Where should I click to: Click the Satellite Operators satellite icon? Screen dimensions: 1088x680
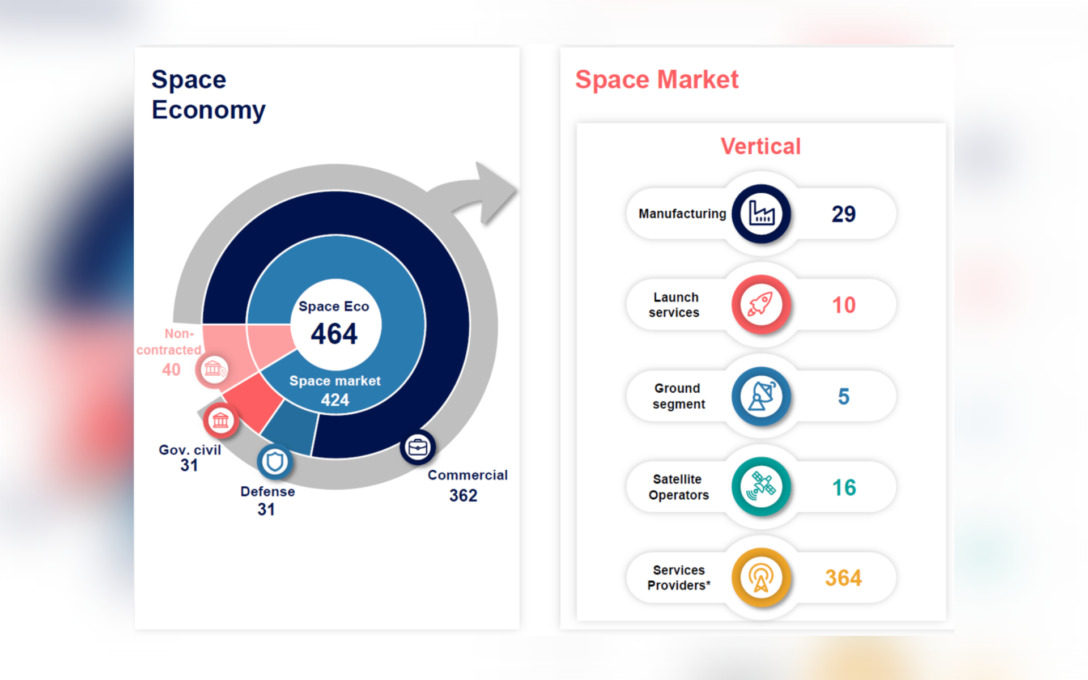coord(761,487)
